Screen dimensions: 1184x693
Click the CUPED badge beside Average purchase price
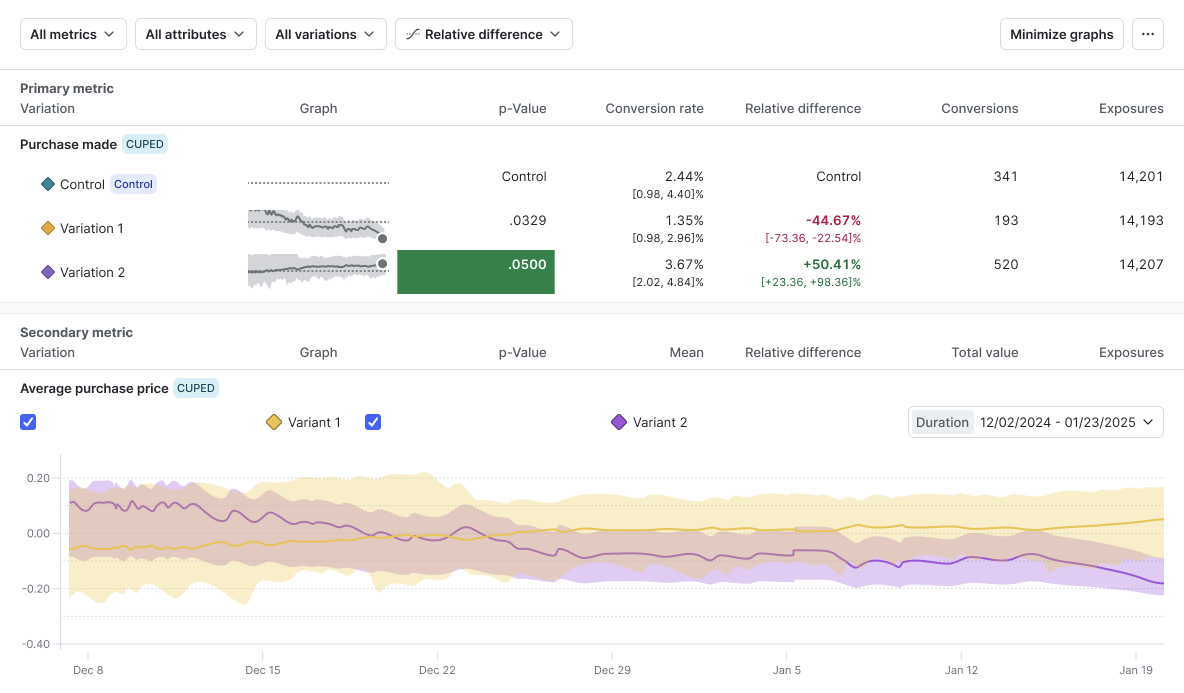[196, 388]
